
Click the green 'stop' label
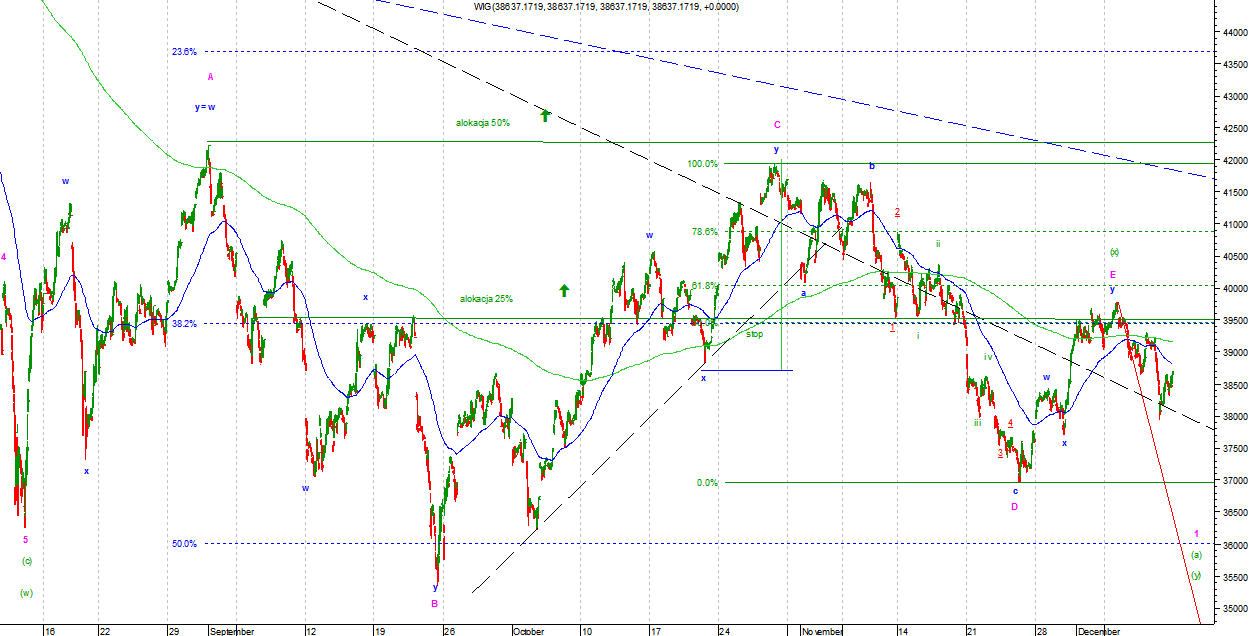(754, 334)
